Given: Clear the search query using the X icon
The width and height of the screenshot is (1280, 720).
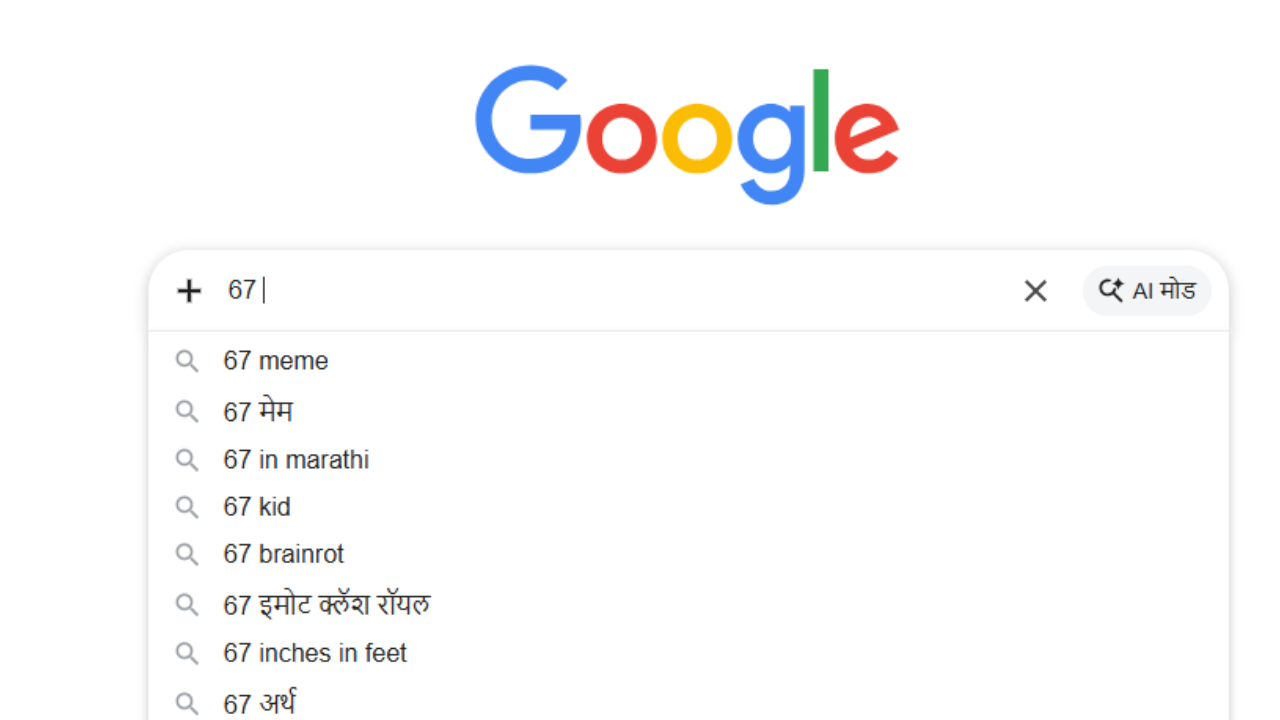Looking at the screenshot, I should pos(1035,291).
